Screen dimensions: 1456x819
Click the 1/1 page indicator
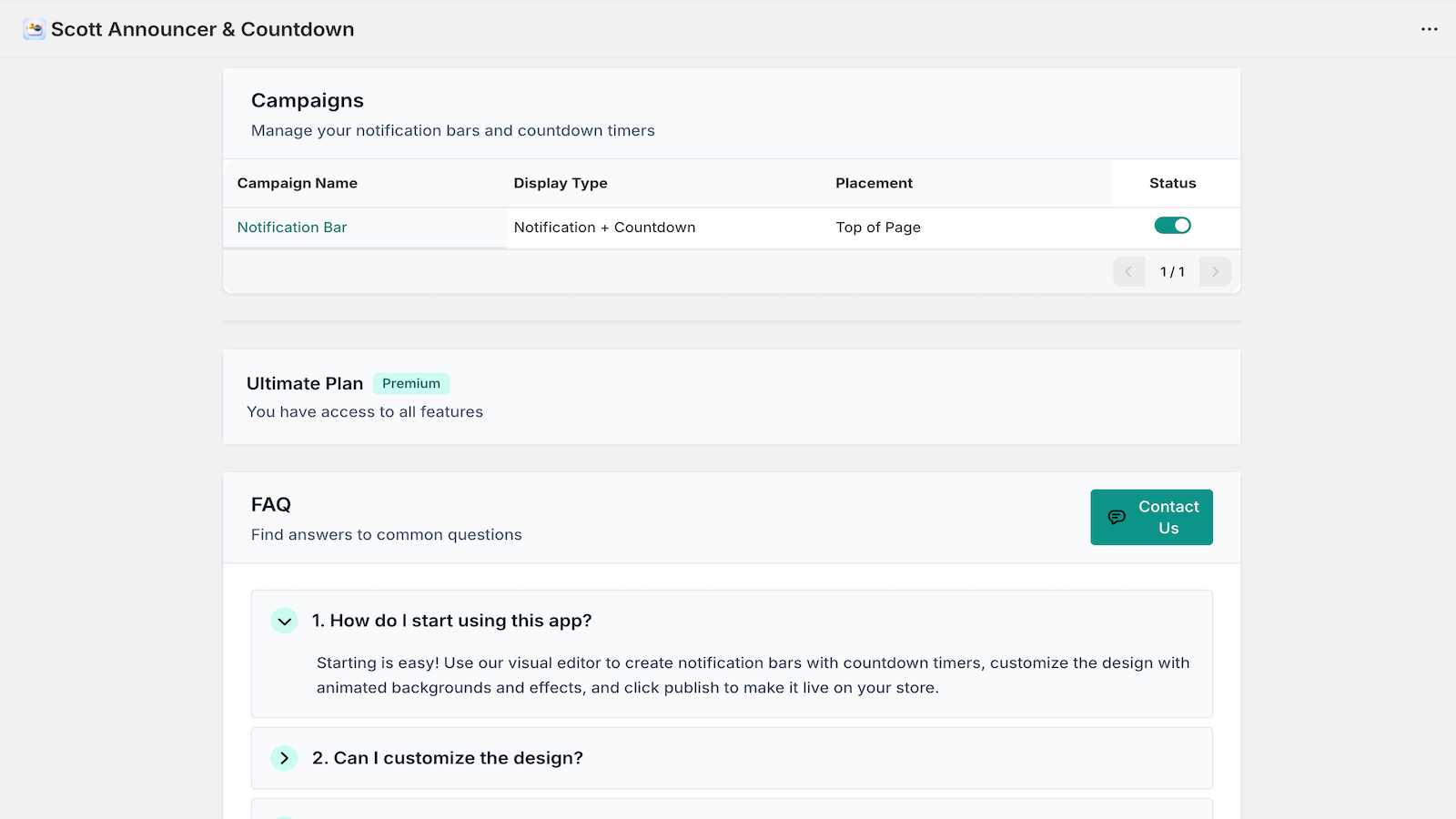[x=1172, y=271]
